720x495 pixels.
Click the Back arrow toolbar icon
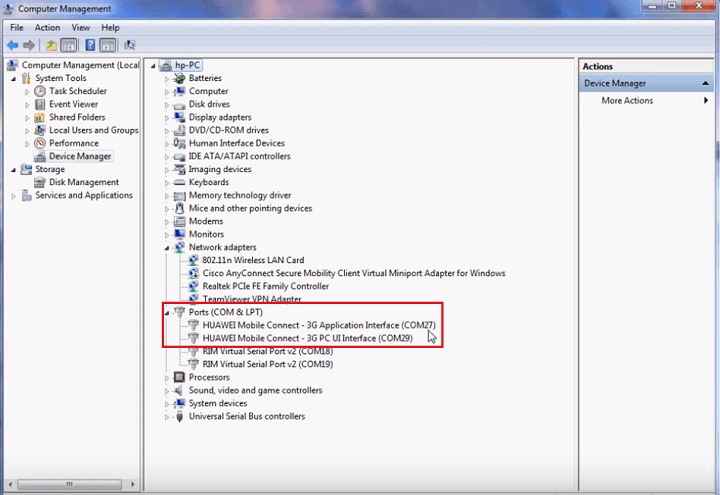(12, 45)
